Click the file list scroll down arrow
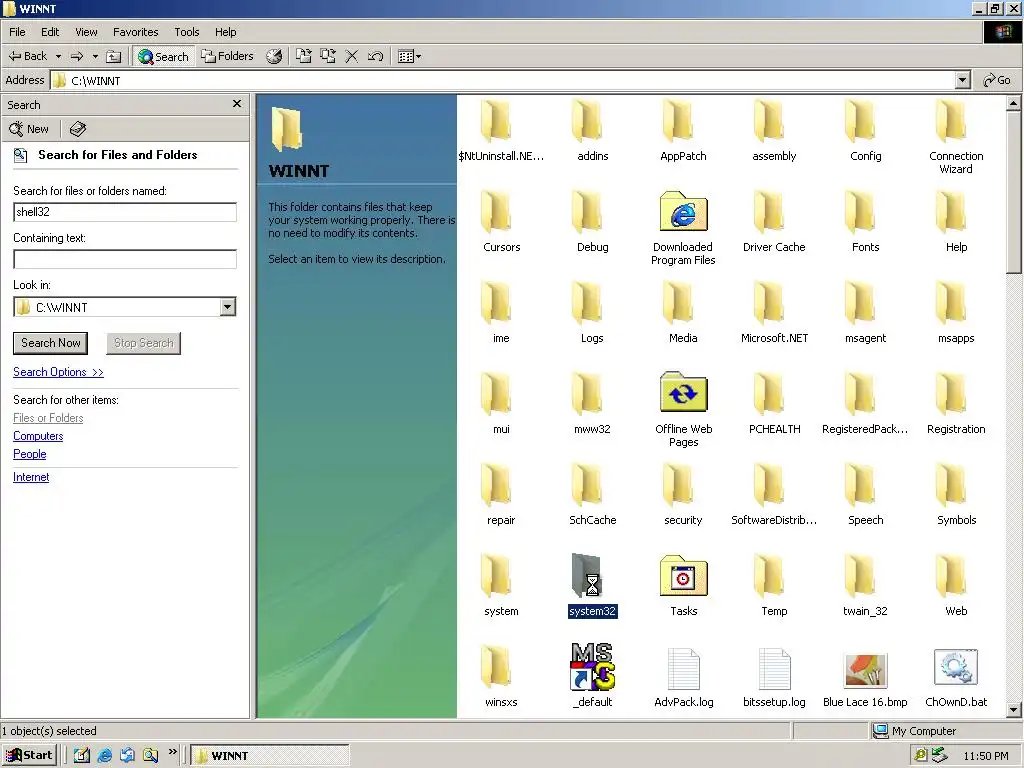1024x768 pixels. point(1013,710)
